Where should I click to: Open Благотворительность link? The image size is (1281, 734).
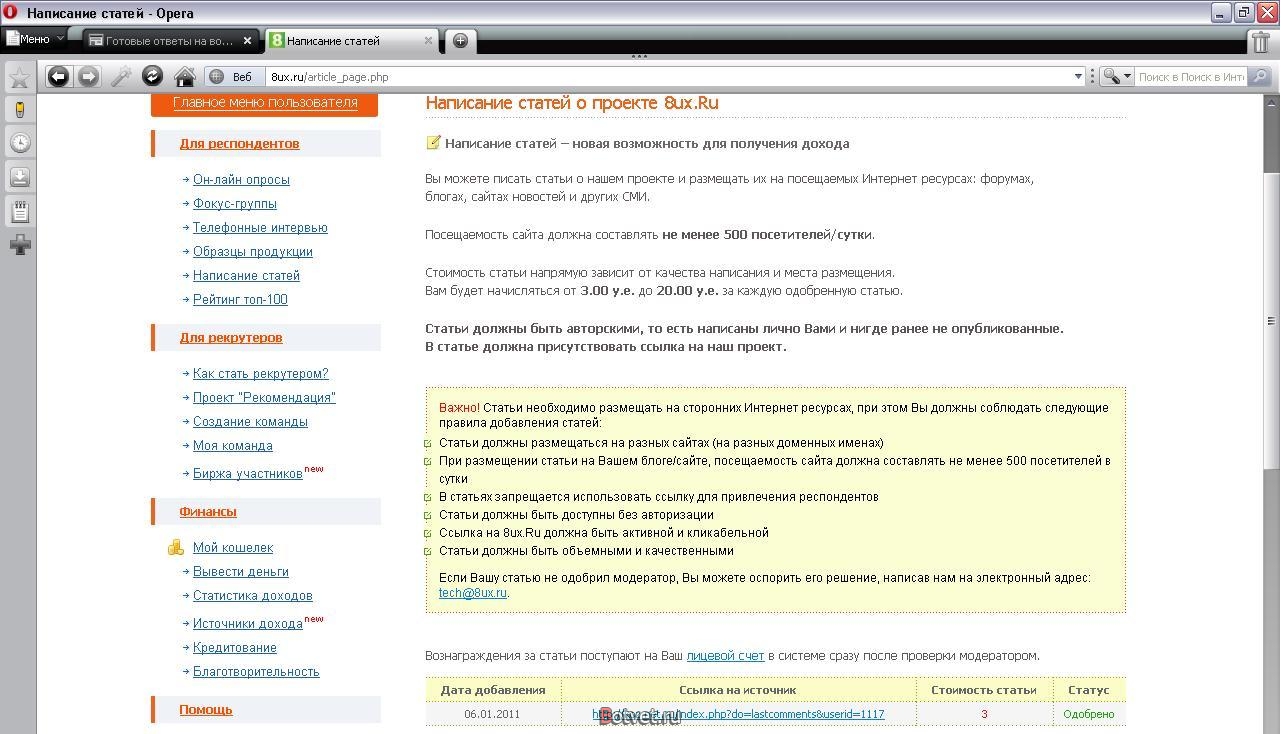pos(256,672)
